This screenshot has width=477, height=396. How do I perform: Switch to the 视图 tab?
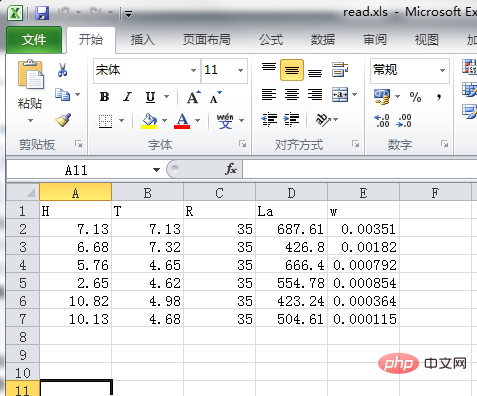[x=427, y=40]
